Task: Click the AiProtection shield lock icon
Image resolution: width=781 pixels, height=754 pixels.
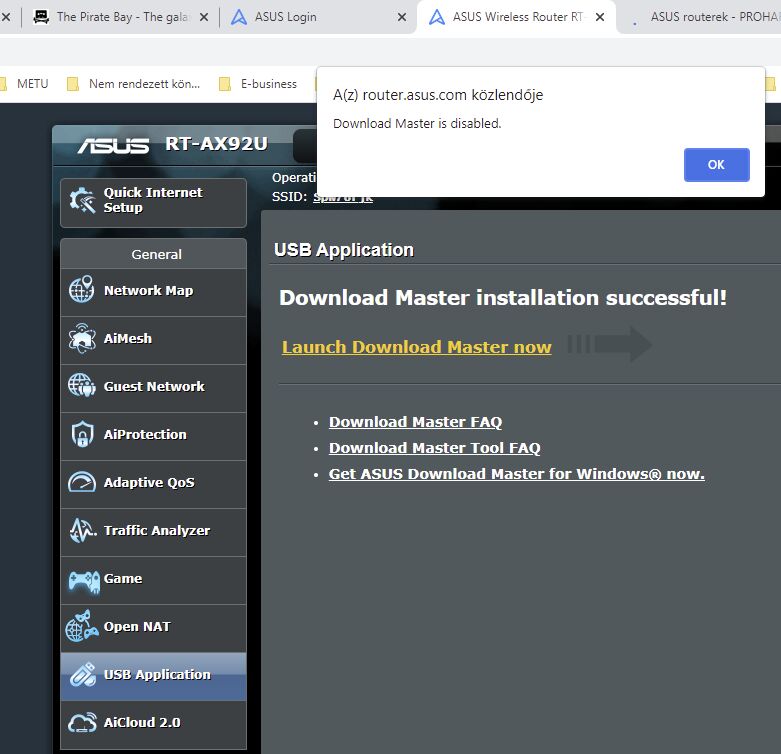Action: [x=82, y=434]
